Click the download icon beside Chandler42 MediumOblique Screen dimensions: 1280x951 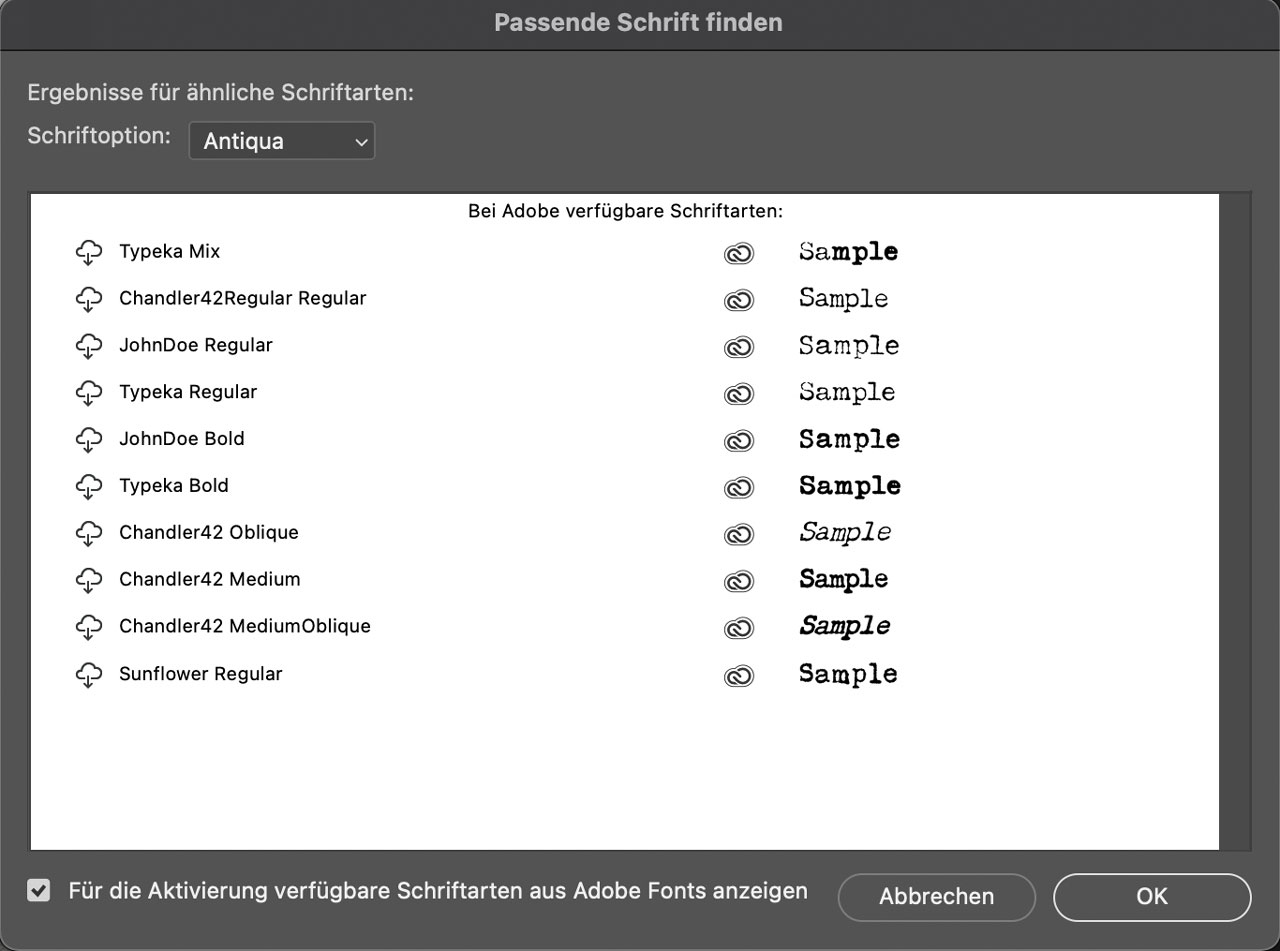tap(89, 628)
